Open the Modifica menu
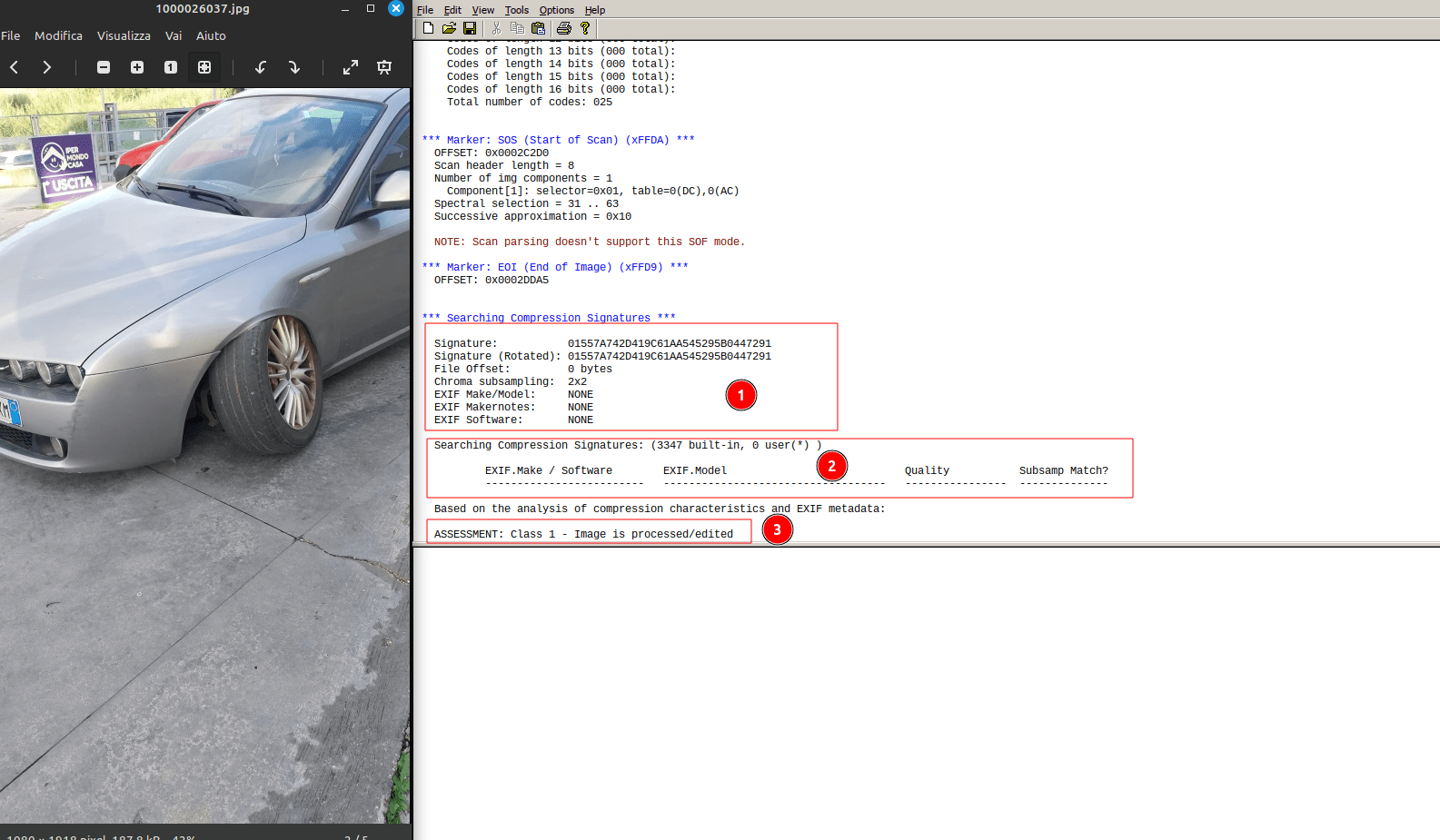Viewport: 1440px width, 840px height. pos(58,35)
